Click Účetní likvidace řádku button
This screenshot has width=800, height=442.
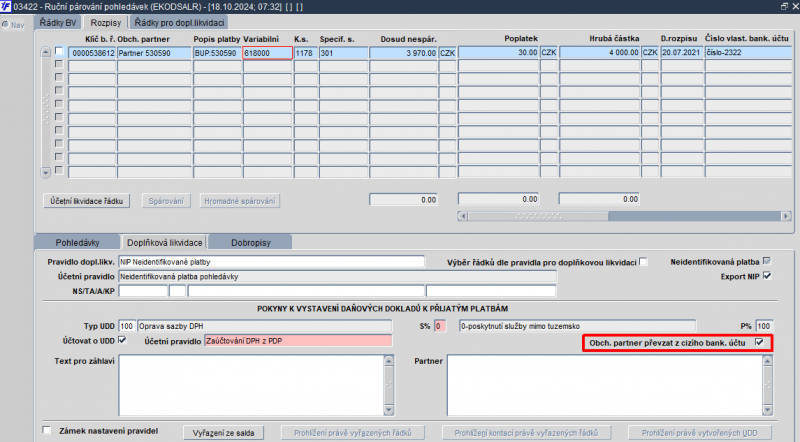[87, 201]
